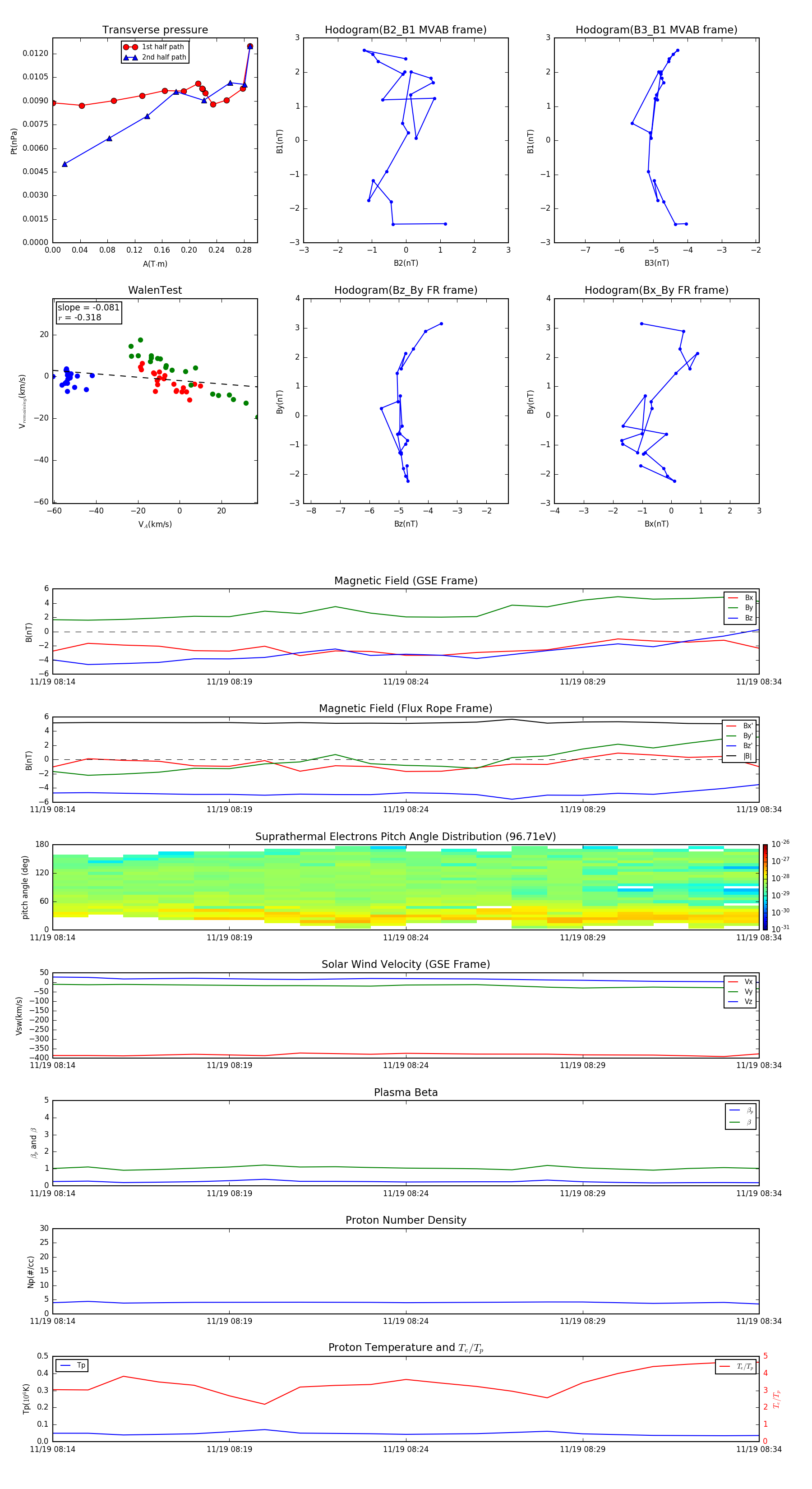Viewport: 812px width, 1489px height.
Task: Click the 'Tp' legend entry
Action: [x=72, y=1366]
